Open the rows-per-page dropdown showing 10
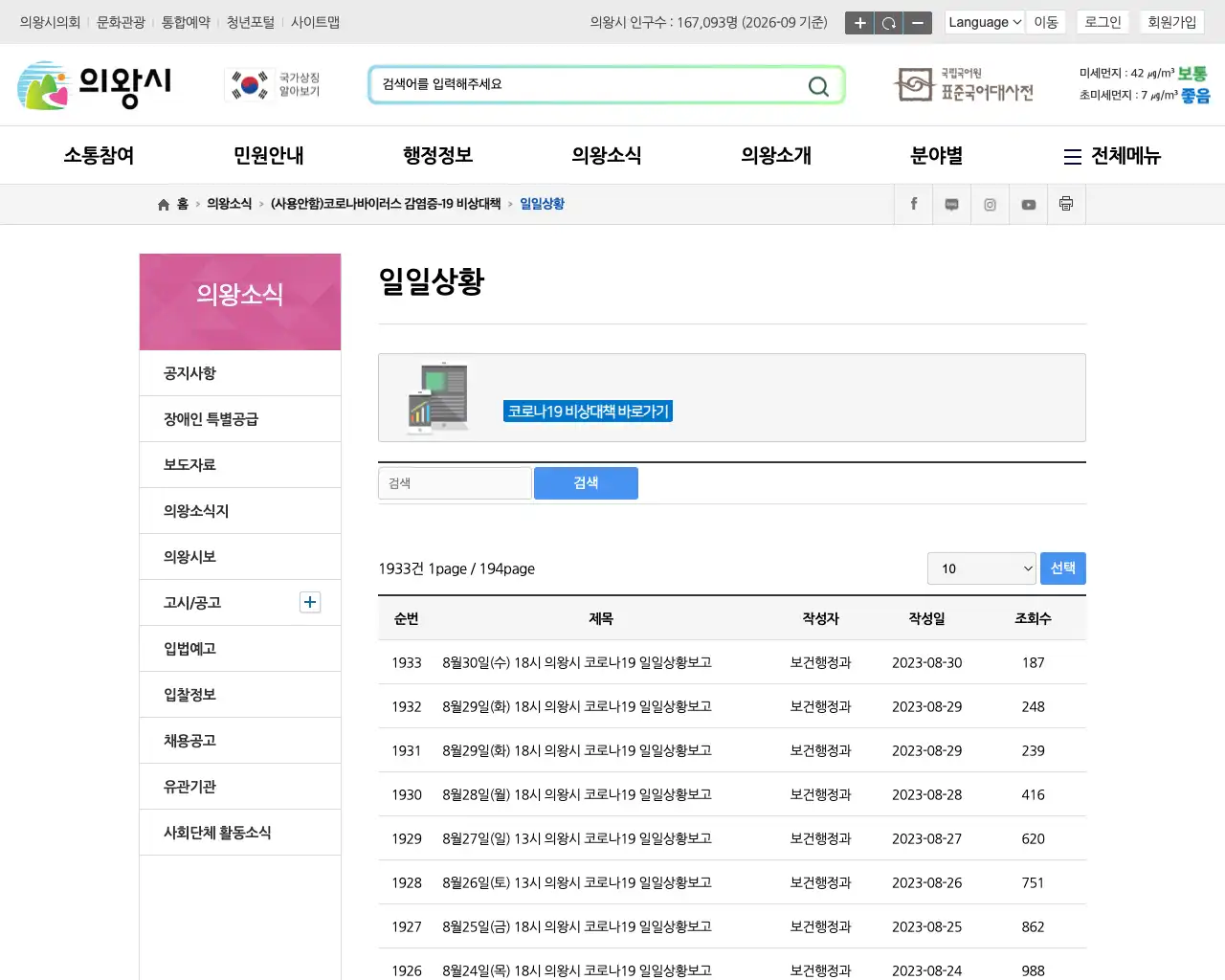Image resolution: width=1225 pixels, height=980 pixels. click(x=982, y=568)
